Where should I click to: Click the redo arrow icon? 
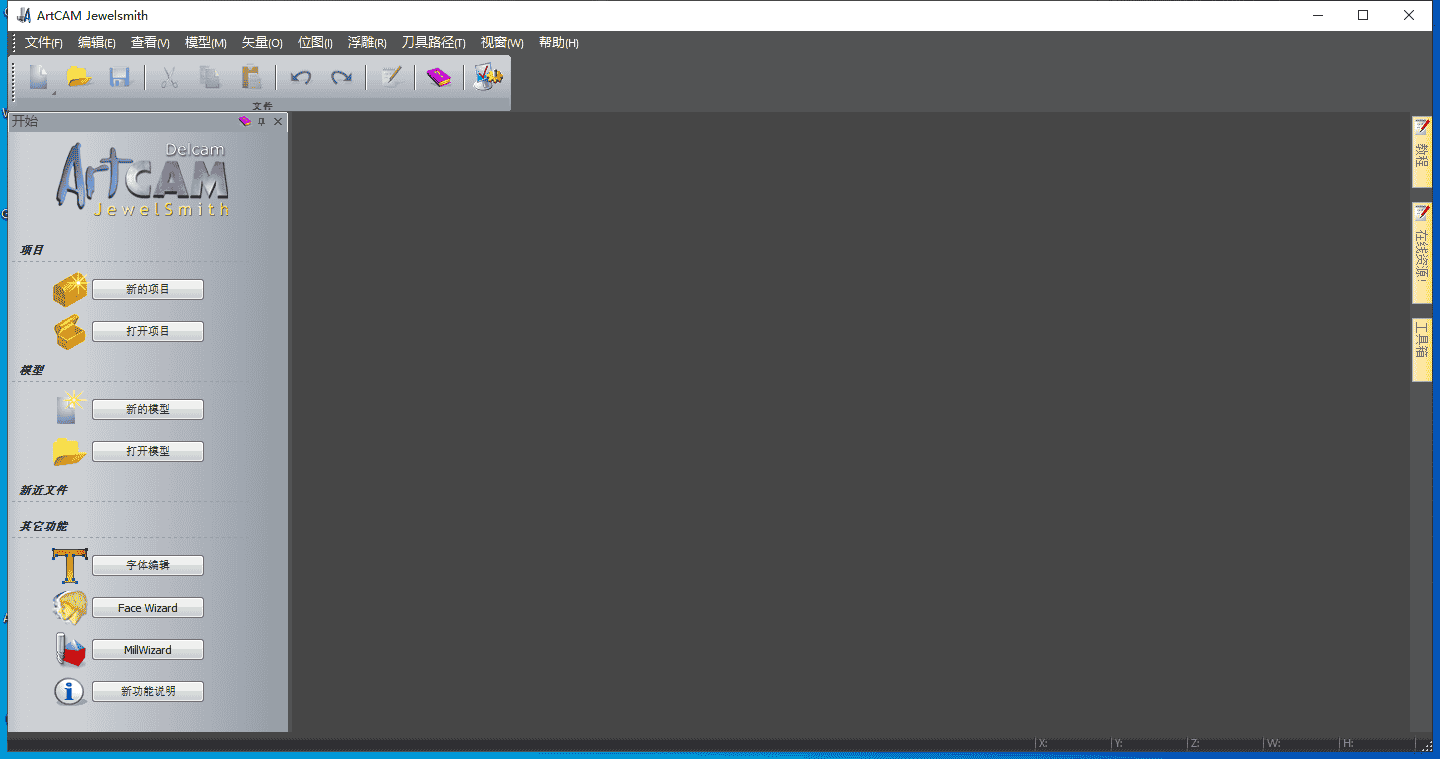point(342,77)
